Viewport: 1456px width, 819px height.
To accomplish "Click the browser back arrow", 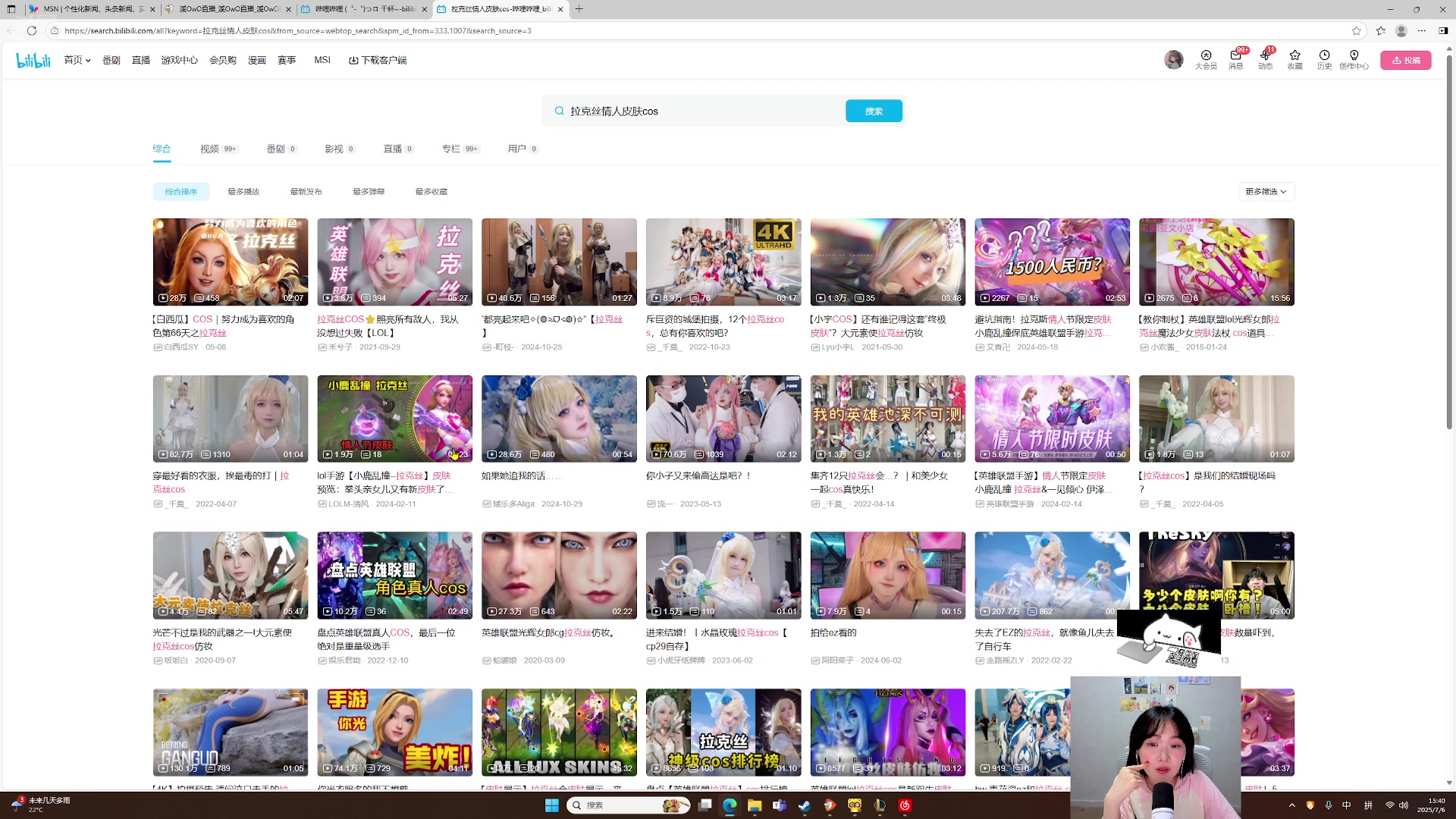I will click(x=11, y=30).
